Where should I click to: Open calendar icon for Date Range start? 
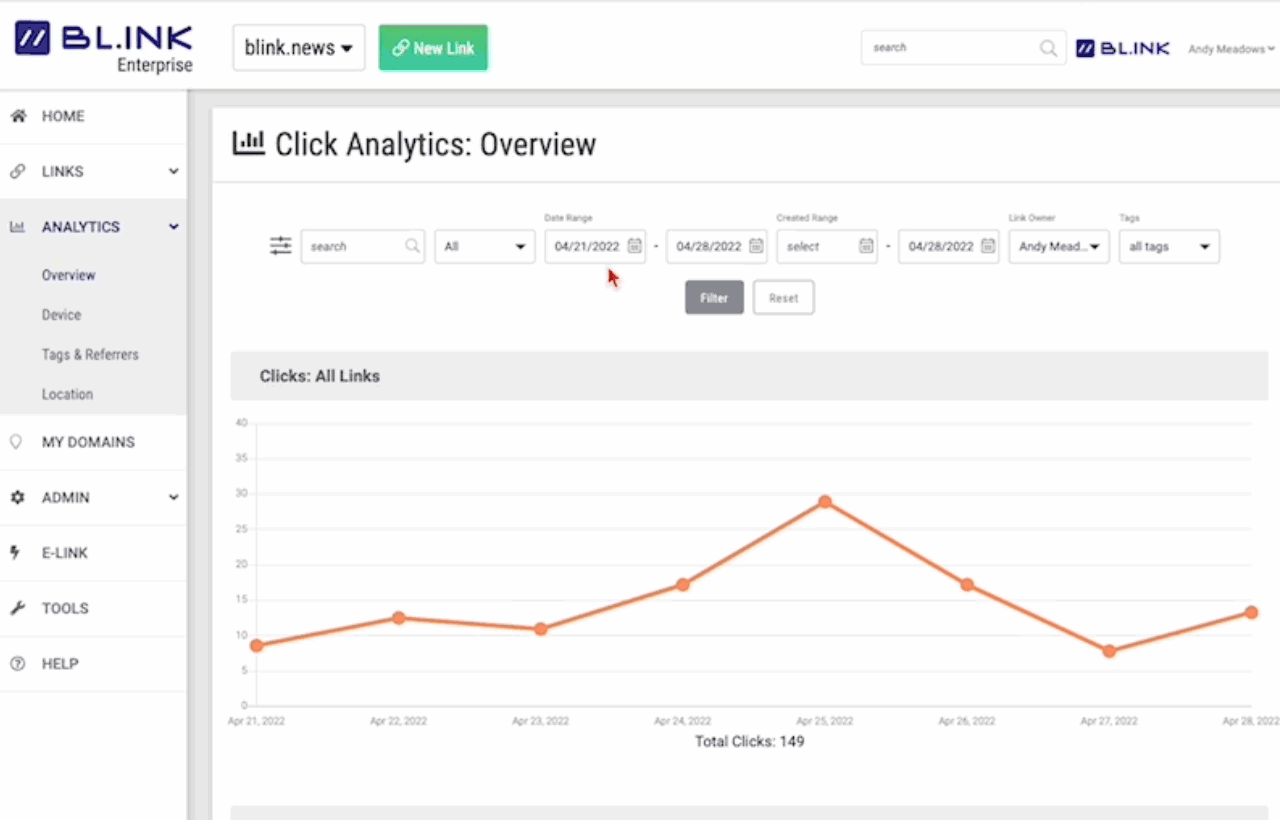(x=634, y=246)
